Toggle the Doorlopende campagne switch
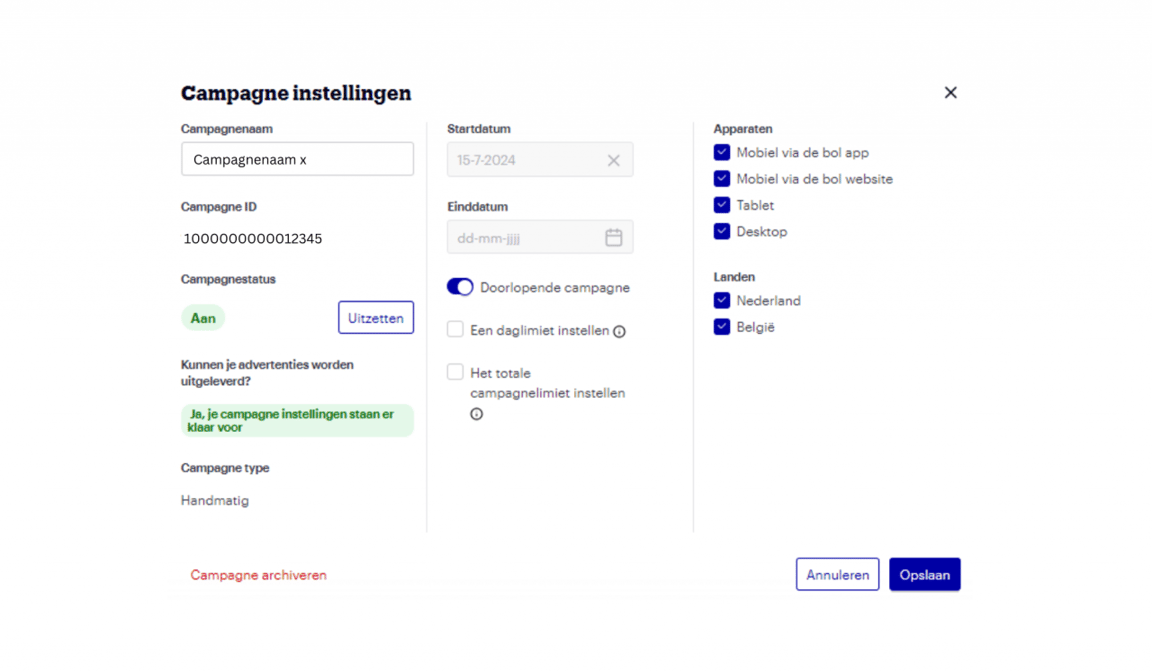The height and width of the screenshot is (672, 1152). 460,287
